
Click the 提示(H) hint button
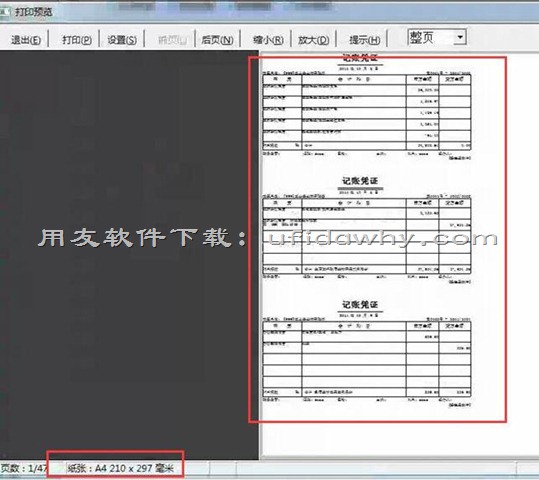364,40
